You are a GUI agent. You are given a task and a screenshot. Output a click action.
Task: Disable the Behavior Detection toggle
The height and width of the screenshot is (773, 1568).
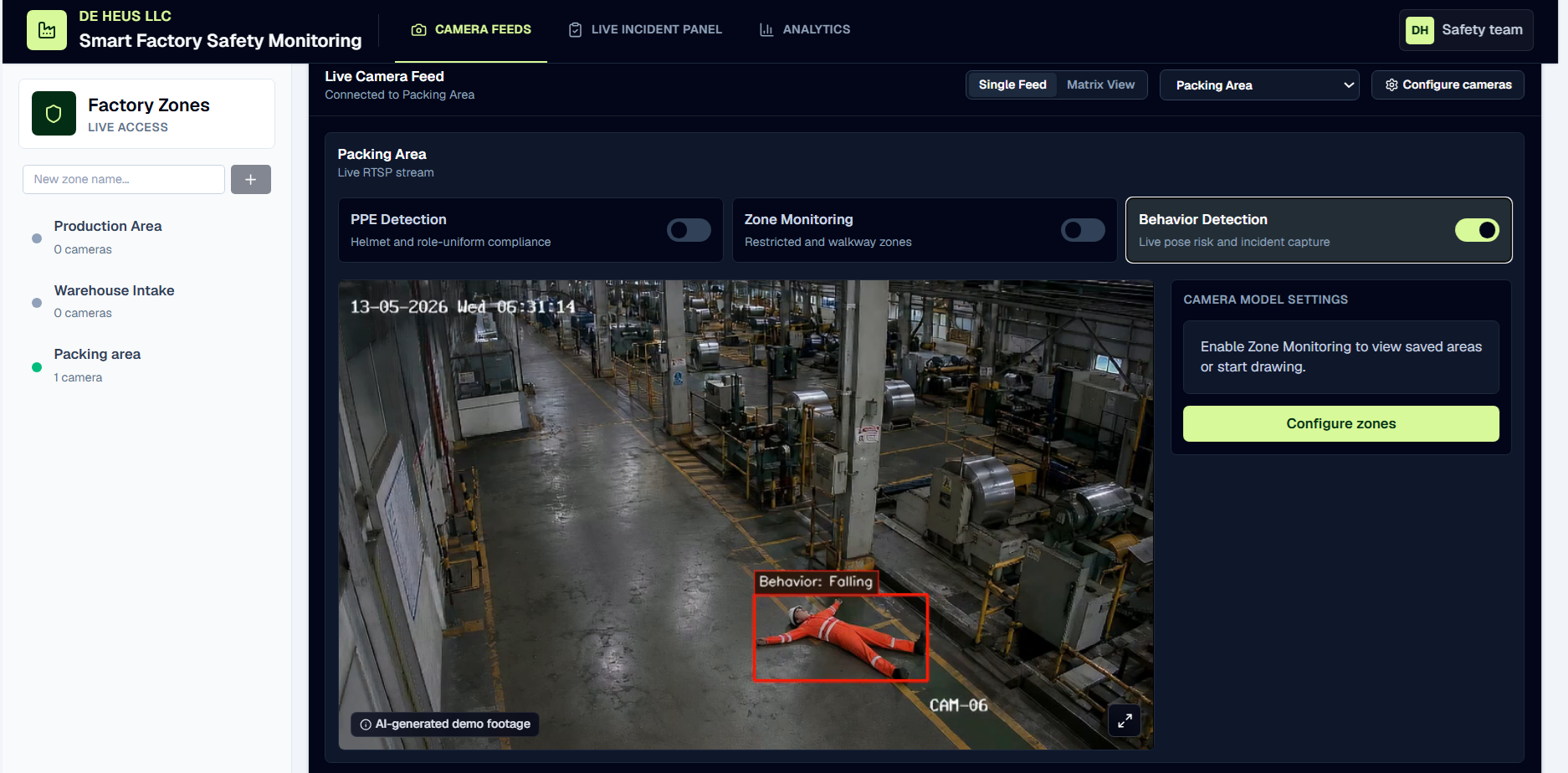point(1477,230)
